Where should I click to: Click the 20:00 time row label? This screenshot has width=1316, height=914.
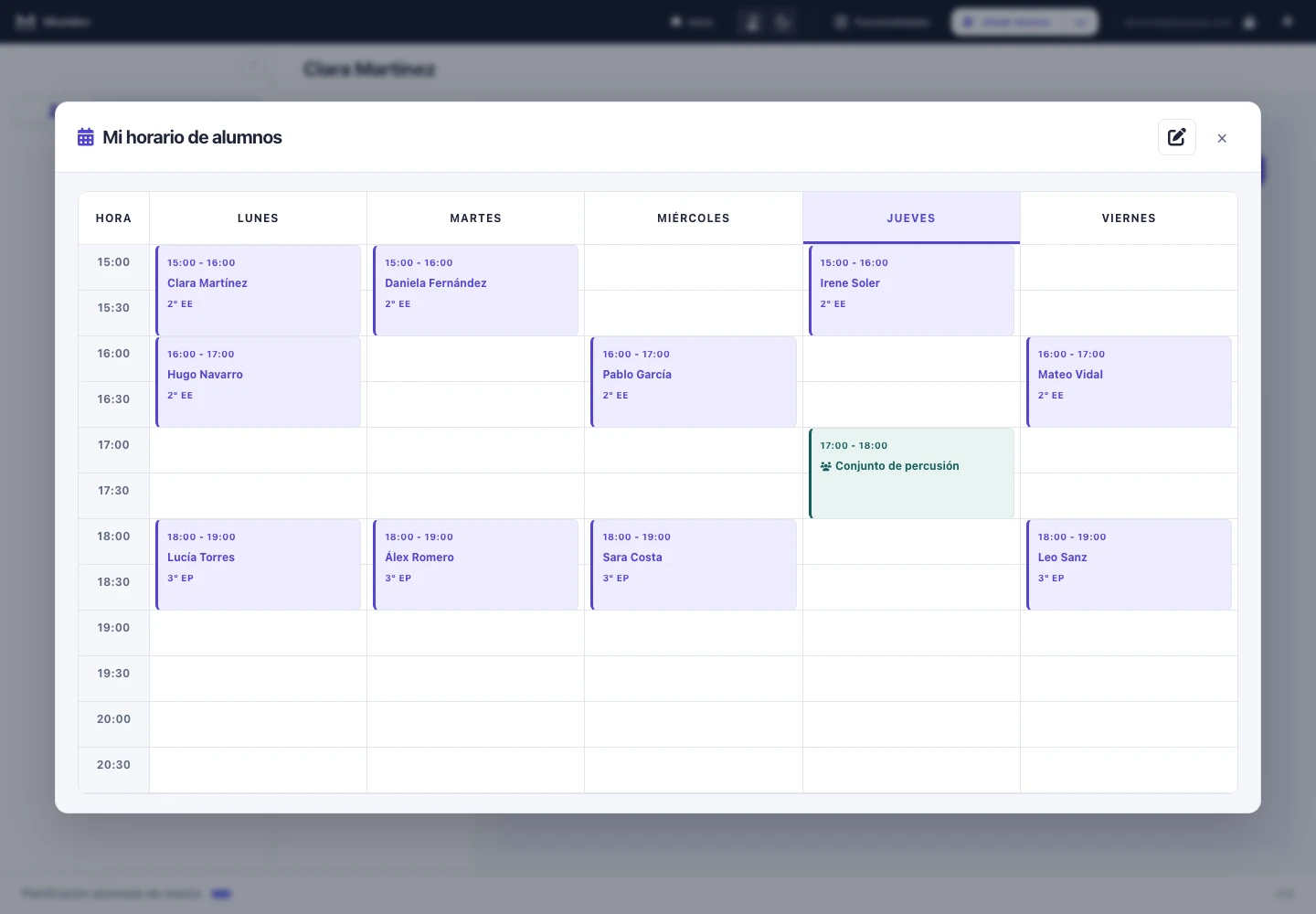pyautogui.click(x=113, y=719)
